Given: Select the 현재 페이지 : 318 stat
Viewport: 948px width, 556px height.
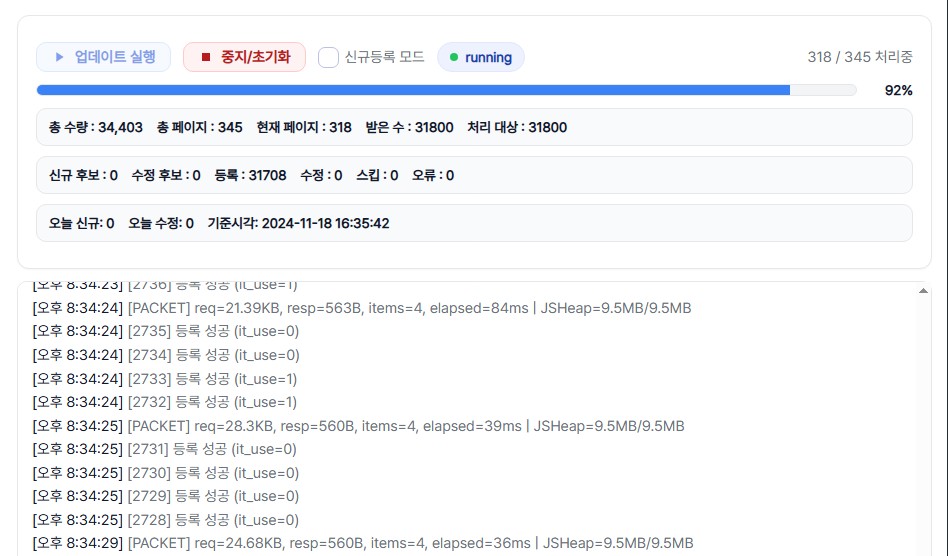Looking at the screenshot, I should click(304, 127).
